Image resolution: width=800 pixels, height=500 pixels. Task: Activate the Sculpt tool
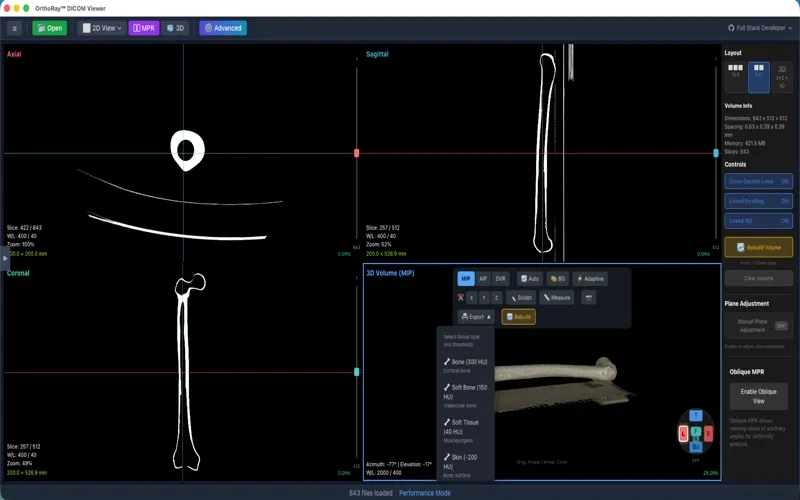(520, 297)
